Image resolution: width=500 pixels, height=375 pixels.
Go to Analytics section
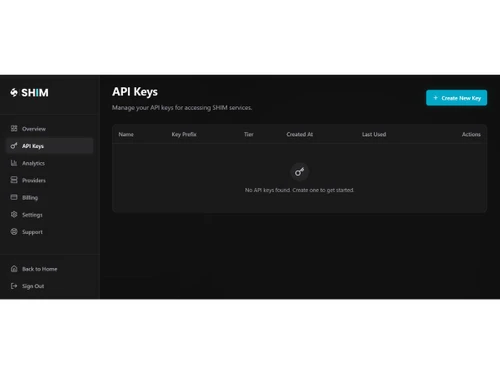[x=49, y=163]
